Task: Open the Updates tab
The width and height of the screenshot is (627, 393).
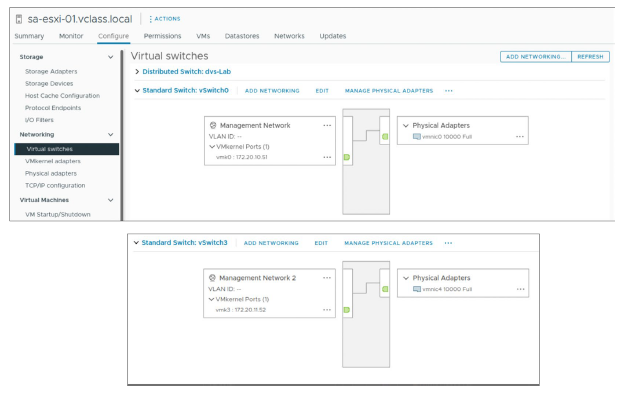Action: tap(333, 36)
